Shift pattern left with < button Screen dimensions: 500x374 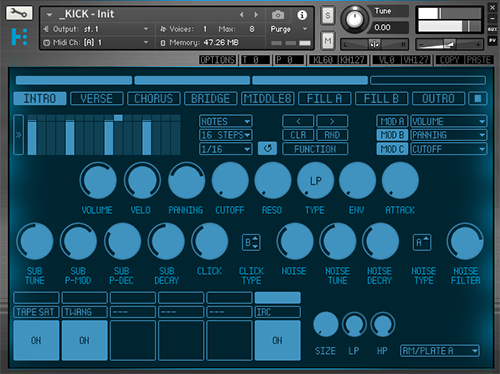click(x=298, y=121)
